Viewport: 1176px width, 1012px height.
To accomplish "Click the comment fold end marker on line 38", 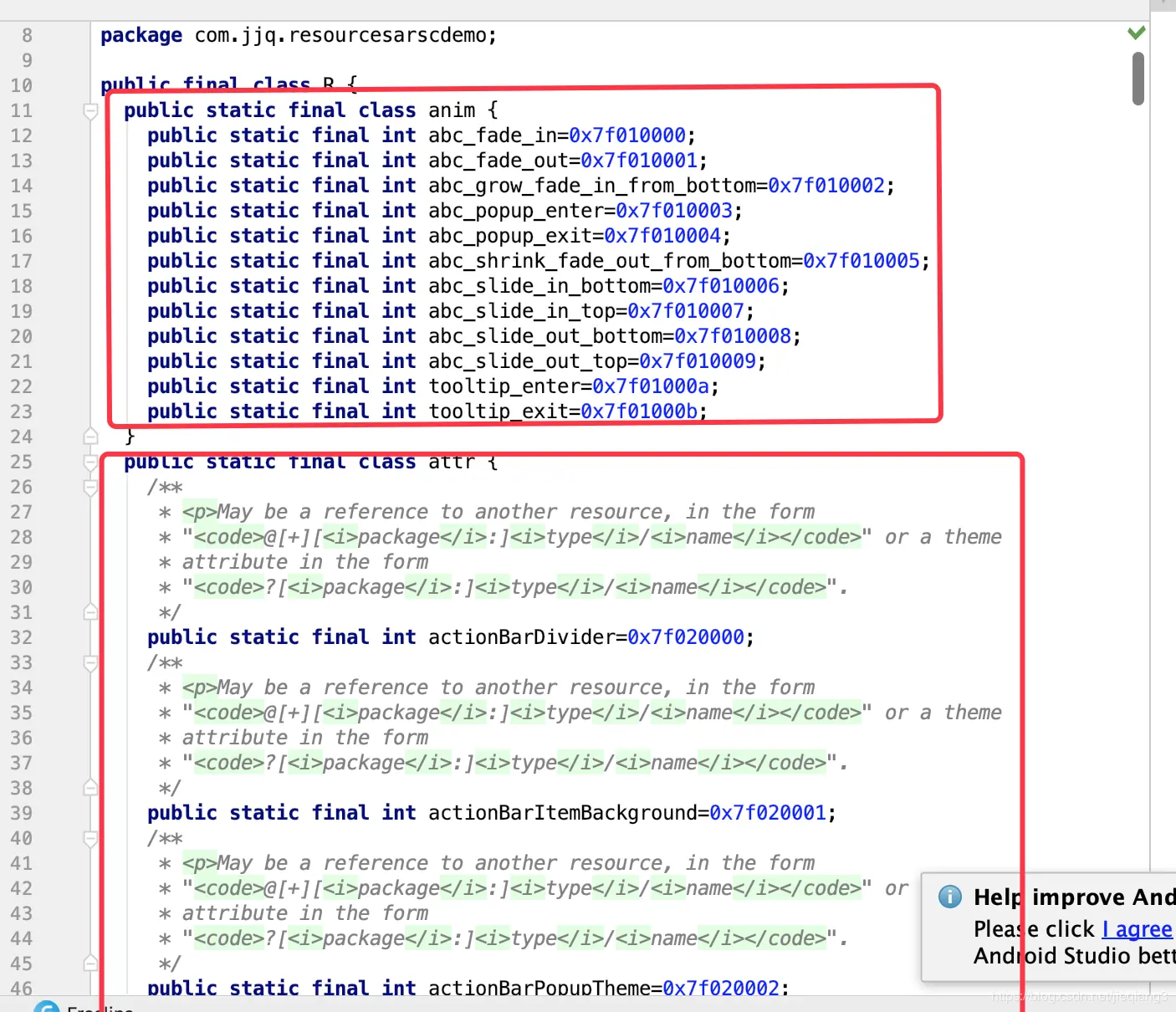I will (91, 788).
